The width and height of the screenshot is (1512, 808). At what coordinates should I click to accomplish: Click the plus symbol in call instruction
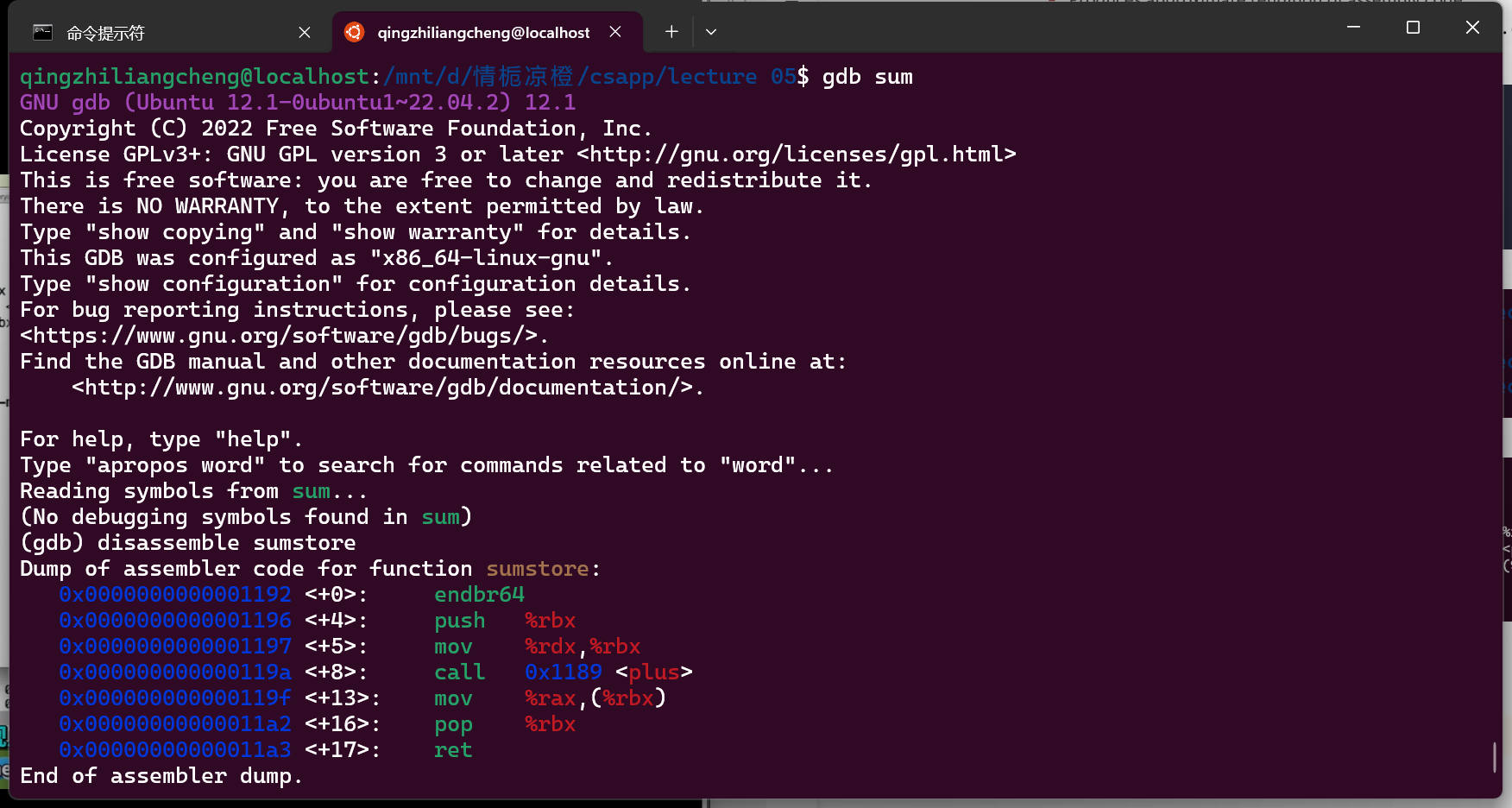click(653, 672)
